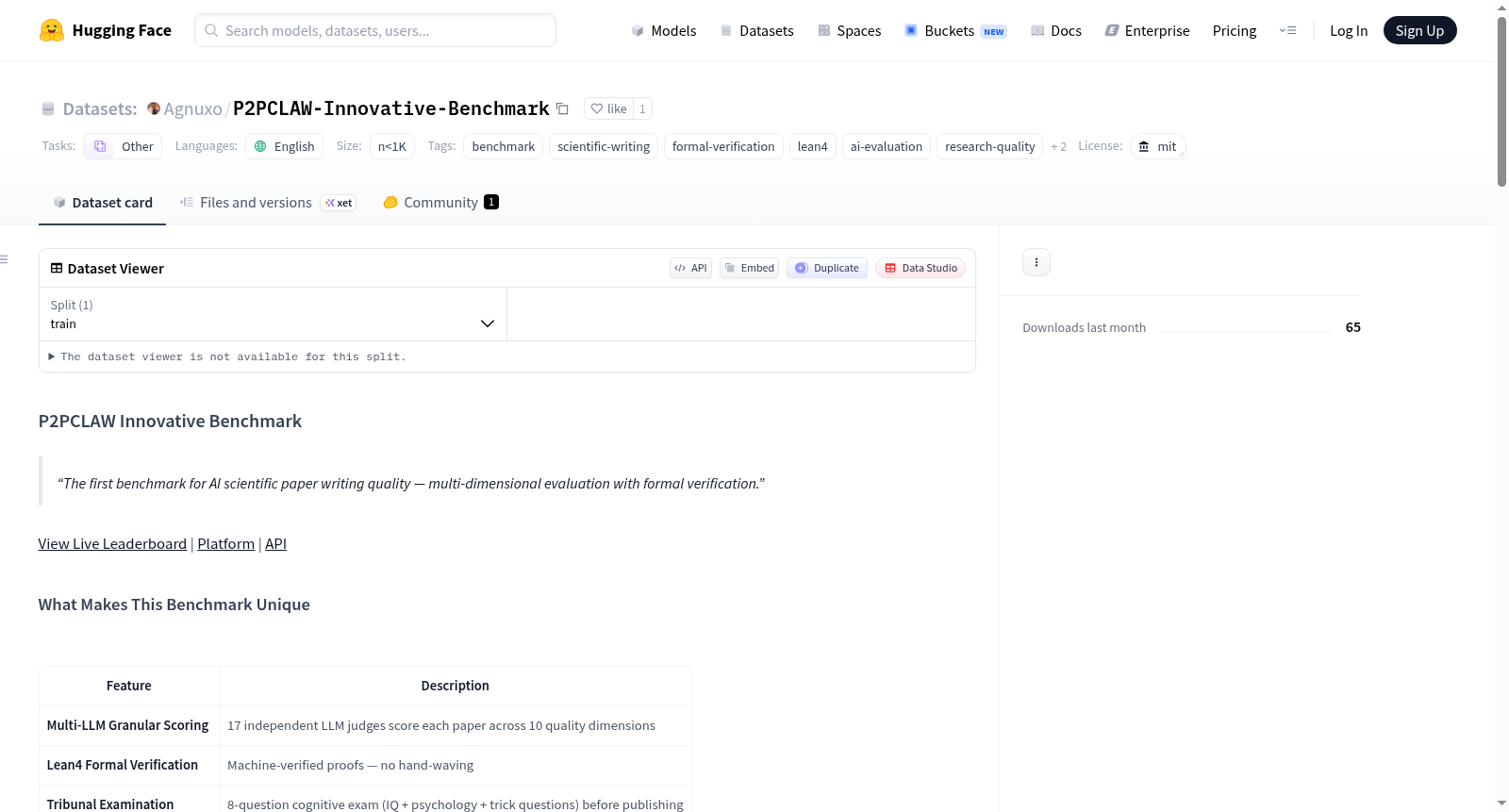Open the Log In page
This screenshot has width=1509, height=812.
coord(1349,30)
